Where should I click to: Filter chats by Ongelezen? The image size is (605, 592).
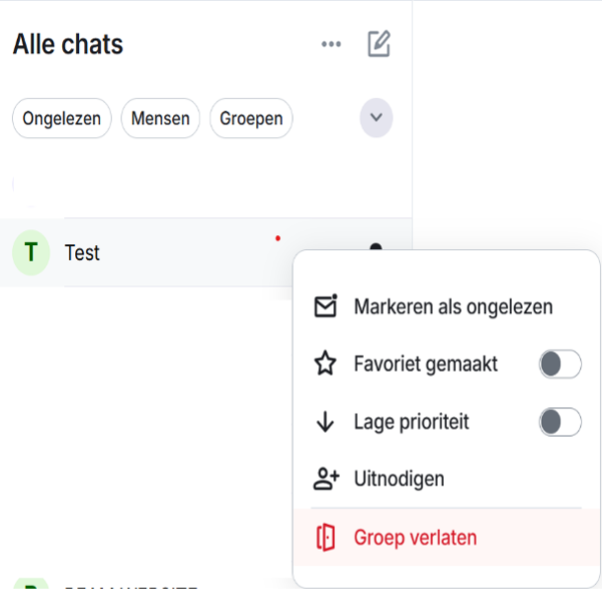[62, 118]
